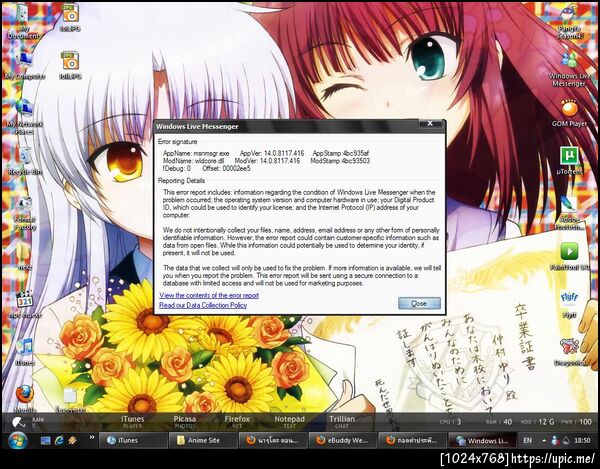
Task: Launch Windows Live Messenger desktop shortcut
Action: pos(569,70)
